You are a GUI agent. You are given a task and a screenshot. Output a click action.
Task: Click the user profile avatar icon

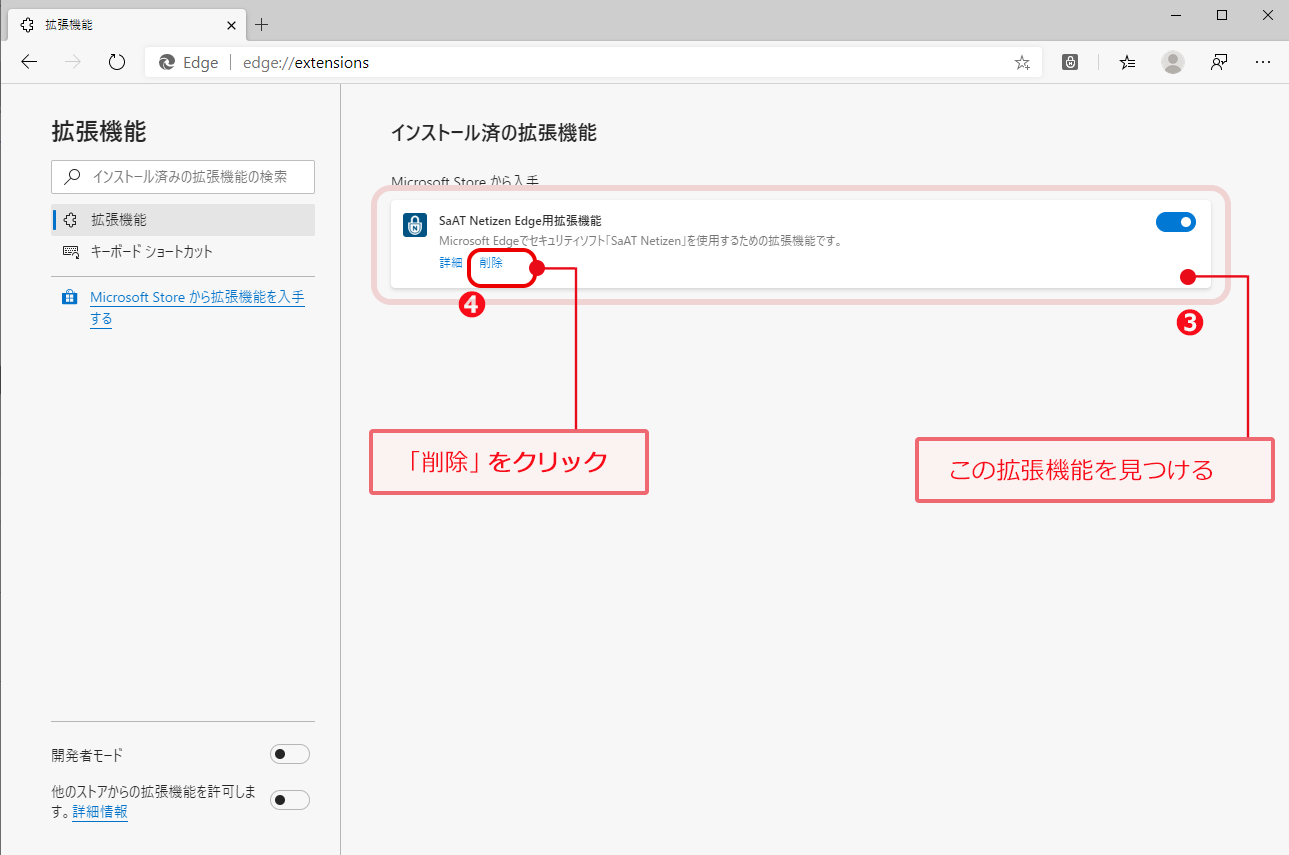pos(1172,62)
